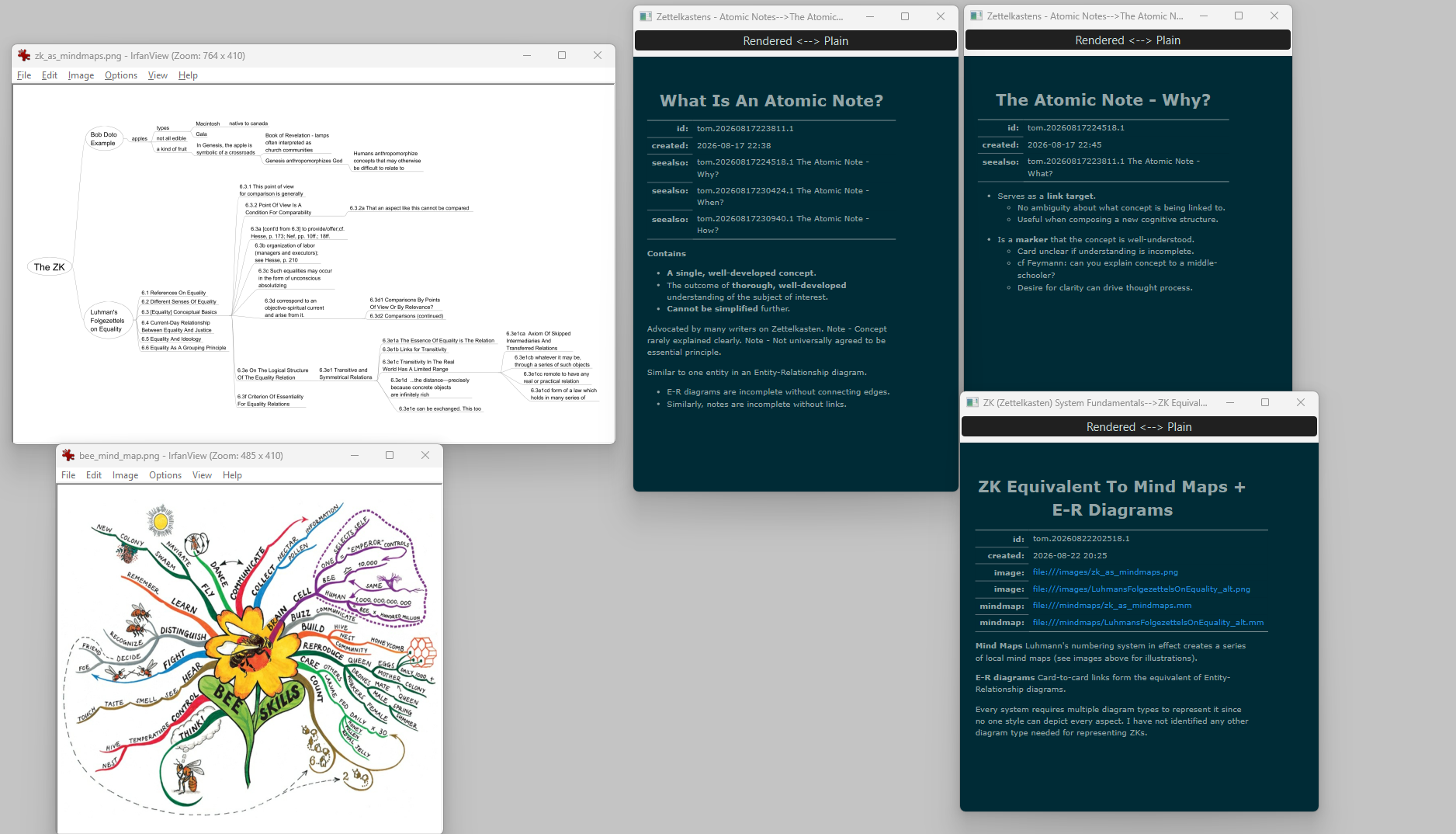The width and height of the screenshot is (1456, 834).
Task: Open File menu in zk_as_mindmaps IrfanView window
Action: 24,75
